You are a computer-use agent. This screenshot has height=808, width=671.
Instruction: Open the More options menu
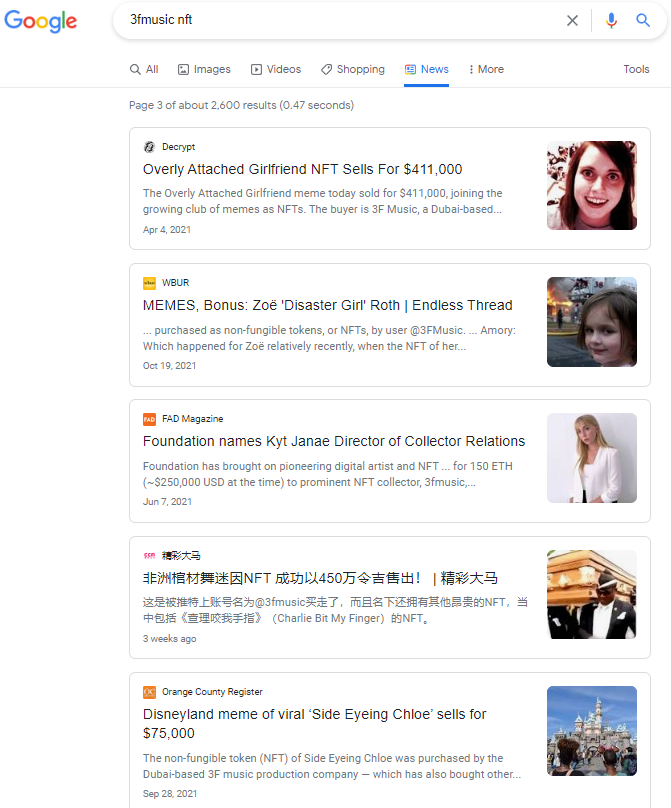[x=486, y=69]
